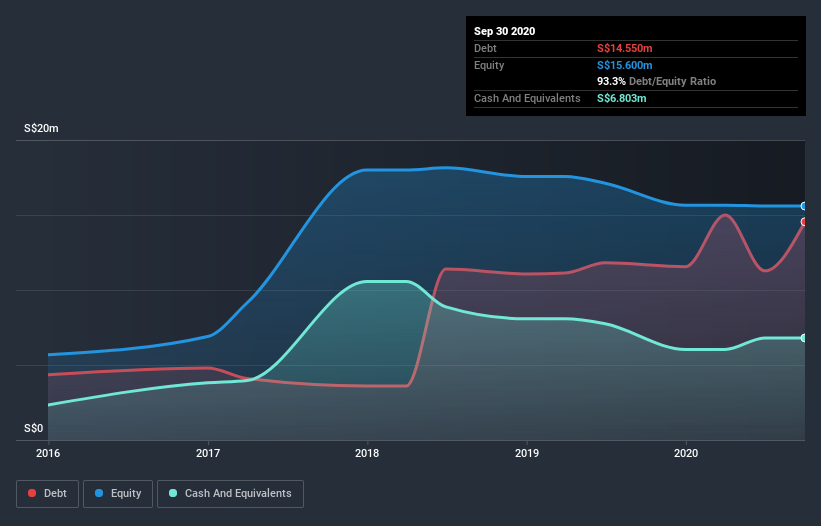Click the Debt row label in tooltip
The width and height of the screenshot is (821, 526).
(485, 48)
